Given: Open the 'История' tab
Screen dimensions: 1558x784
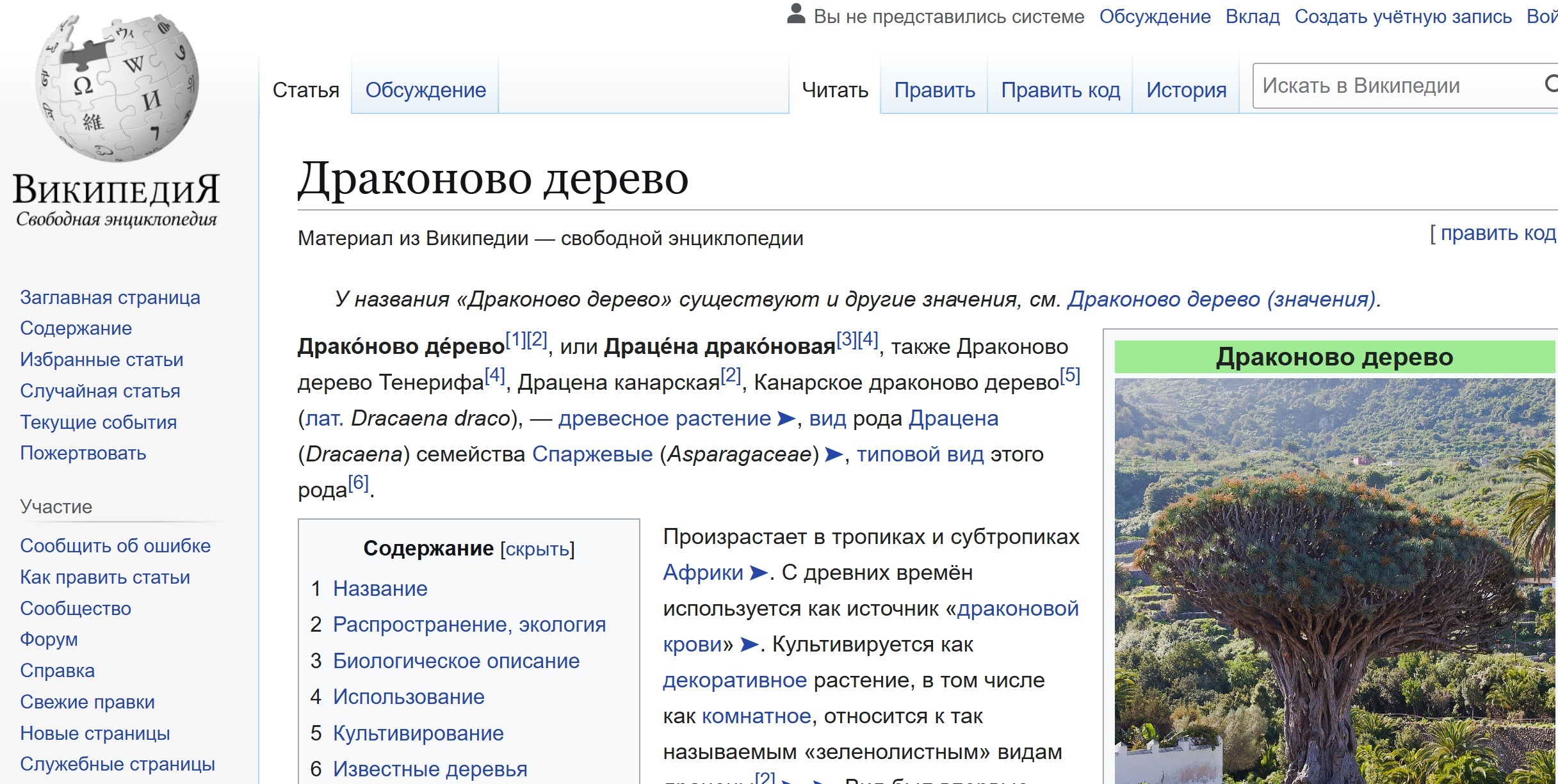Looking at the screenshot, I should [x=1186, y=90].
